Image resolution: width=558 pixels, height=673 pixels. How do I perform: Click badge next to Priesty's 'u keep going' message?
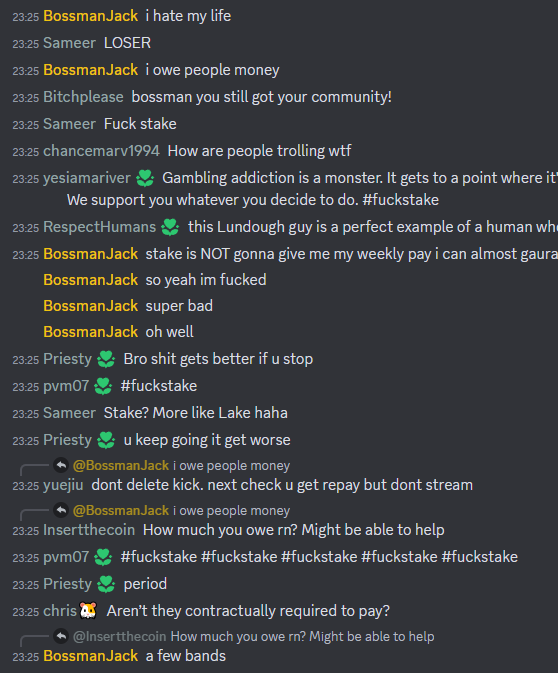[x=106, y=440]
